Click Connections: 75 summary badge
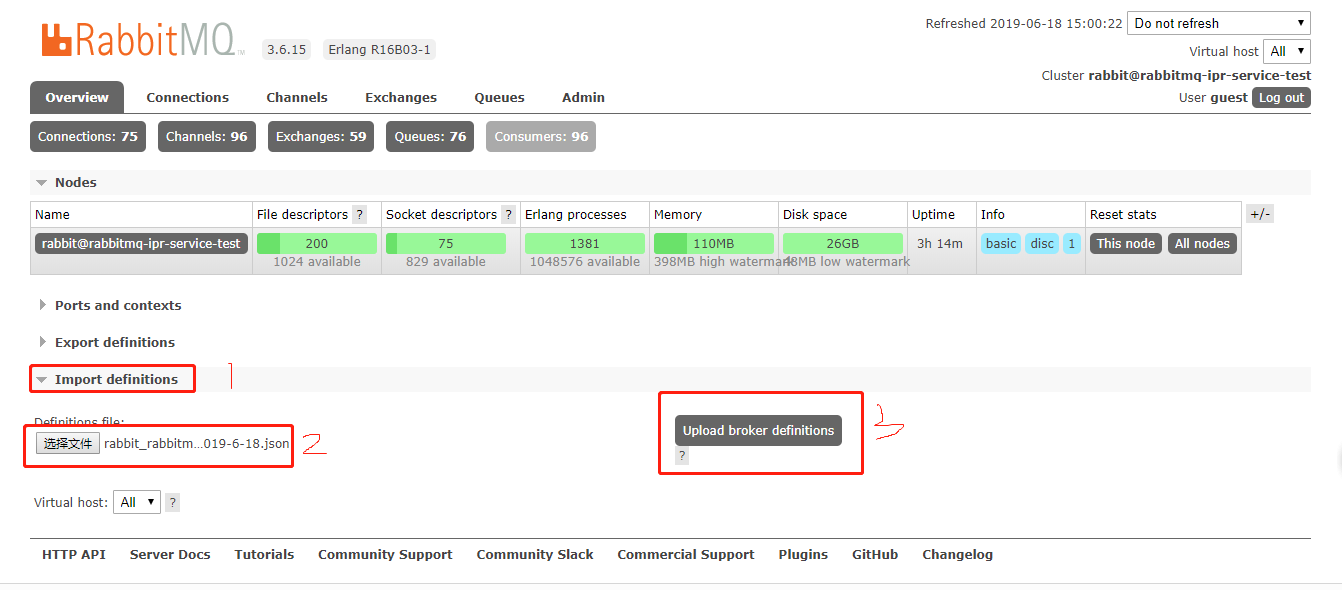This screenshot has height=590, width=1342. click(88, 137)
